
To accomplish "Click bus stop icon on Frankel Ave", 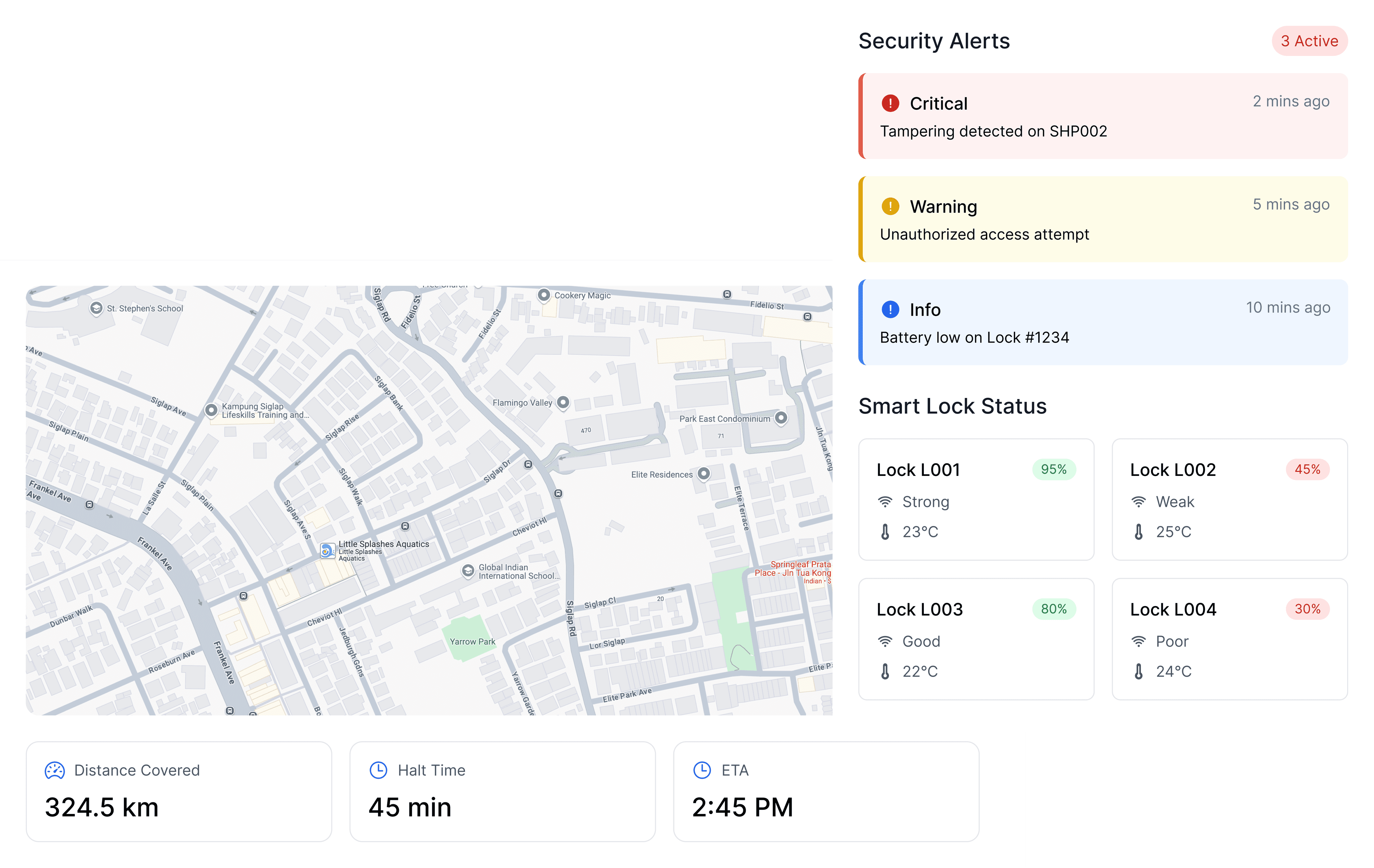I will [90, 504].
